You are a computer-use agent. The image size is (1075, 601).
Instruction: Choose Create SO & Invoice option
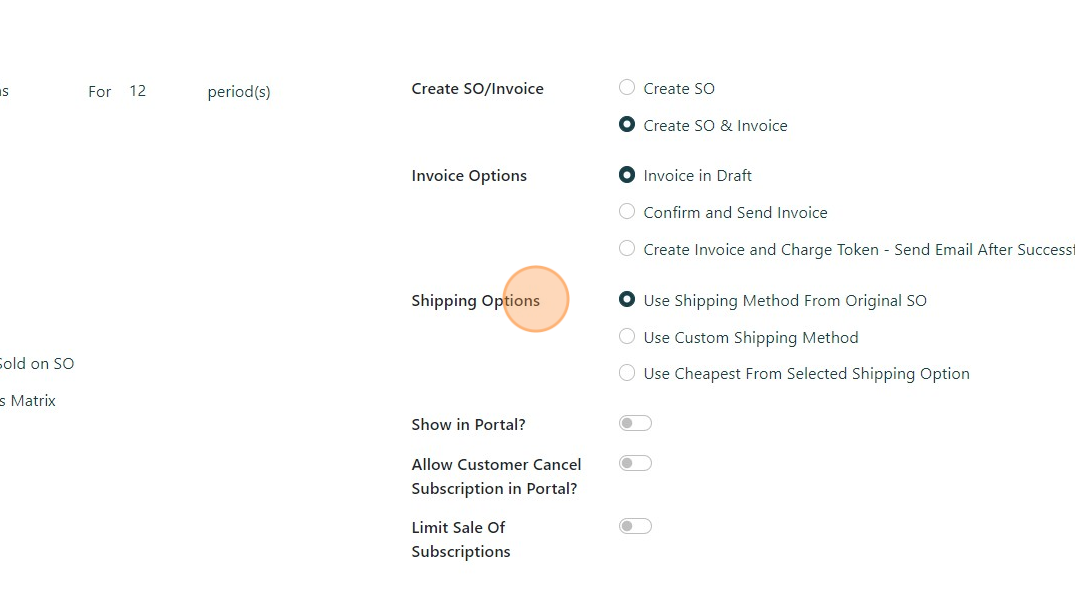click(x=627, y=125)
